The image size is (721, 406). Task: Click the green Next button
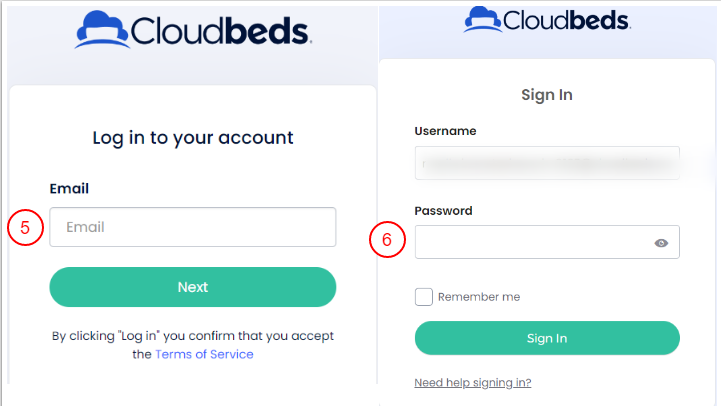pos(193,287)
